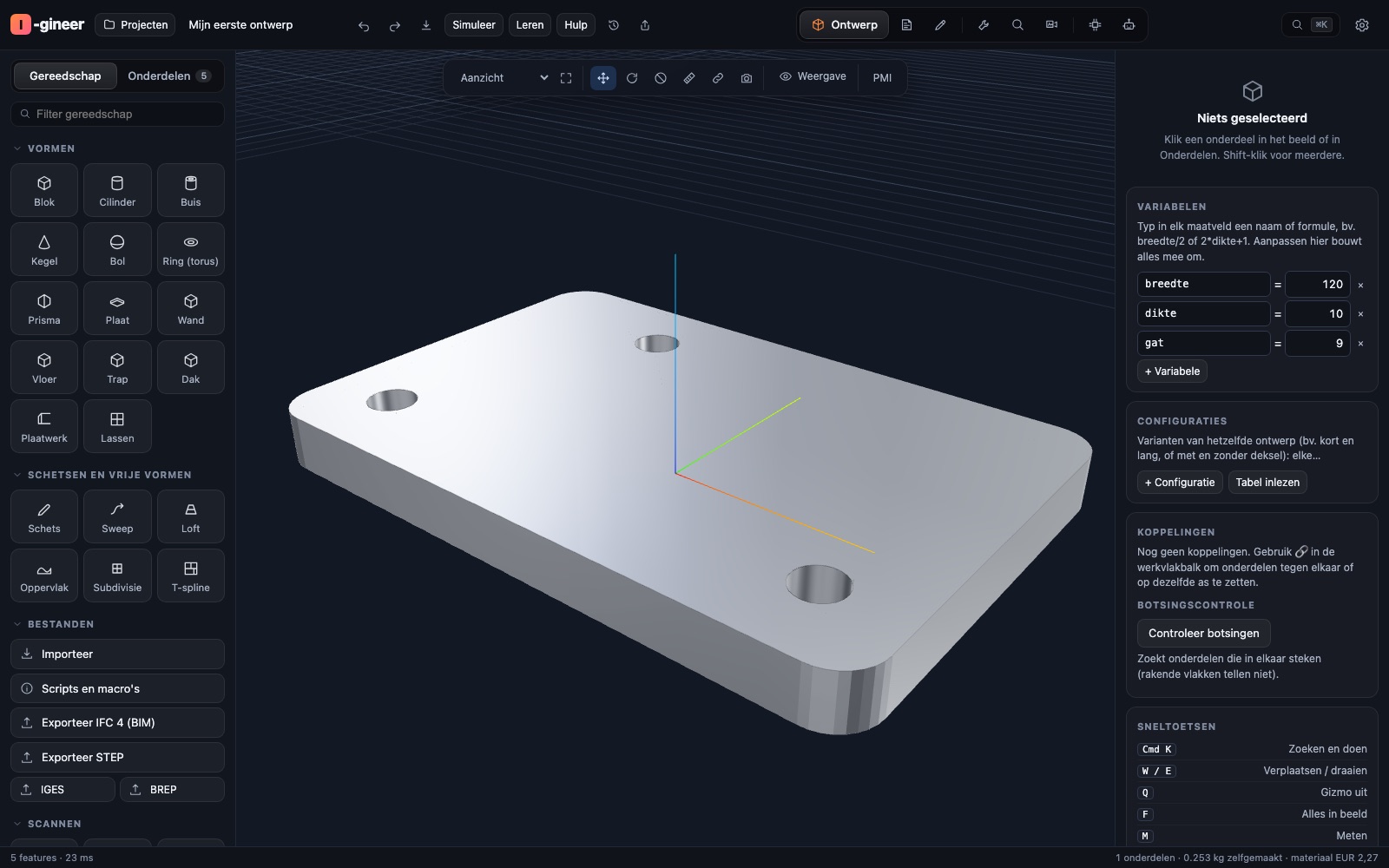Screen dimensions: 1389x868
Task: Delete the gat variable with its ×
Action: [x=1360, y=343]
